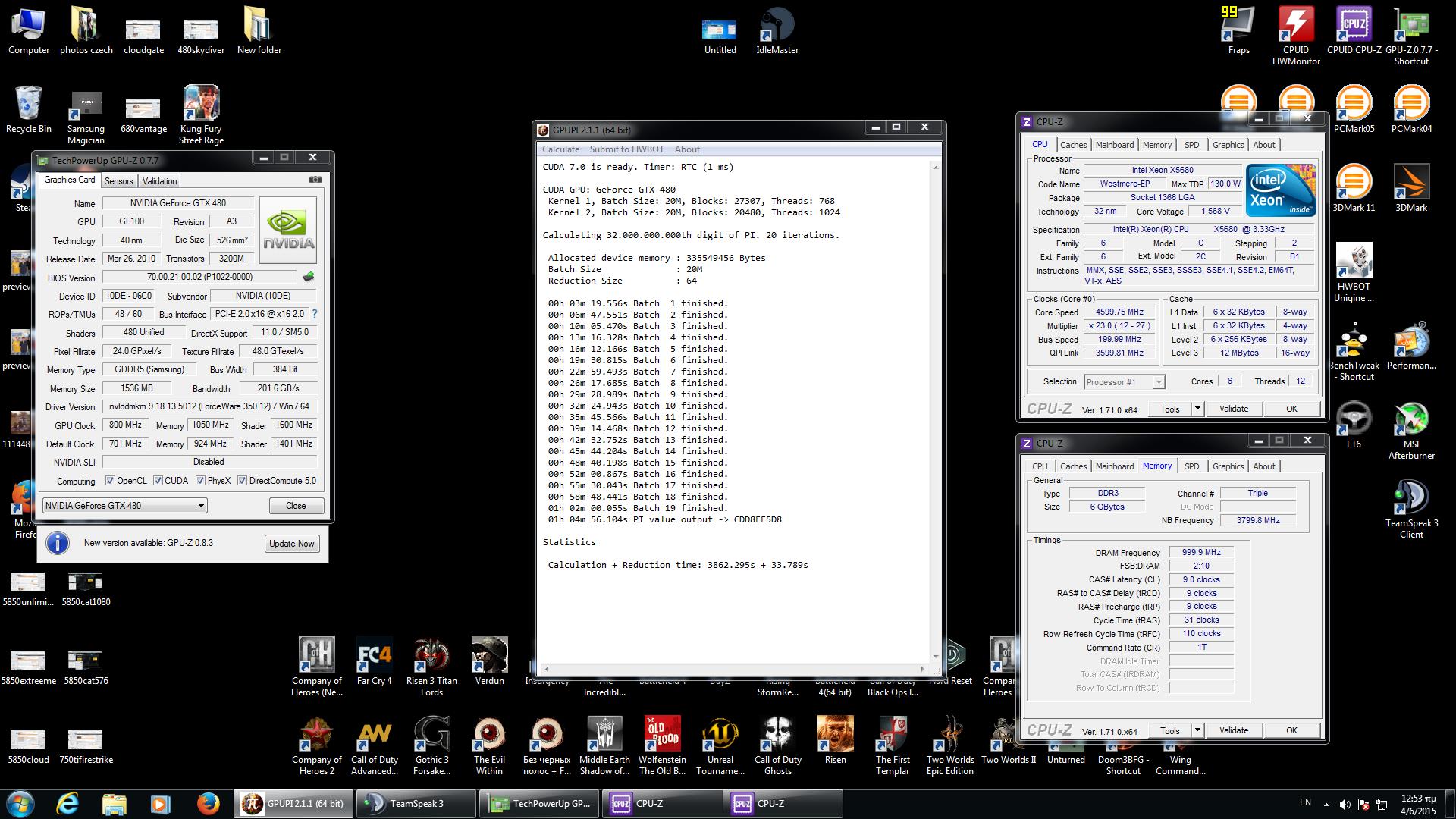The height and width of the screenshot is (819, 1456).
Task: Toggle the OpenCL checkbox in GPU-Z
Action: click(x=110, y=480)
